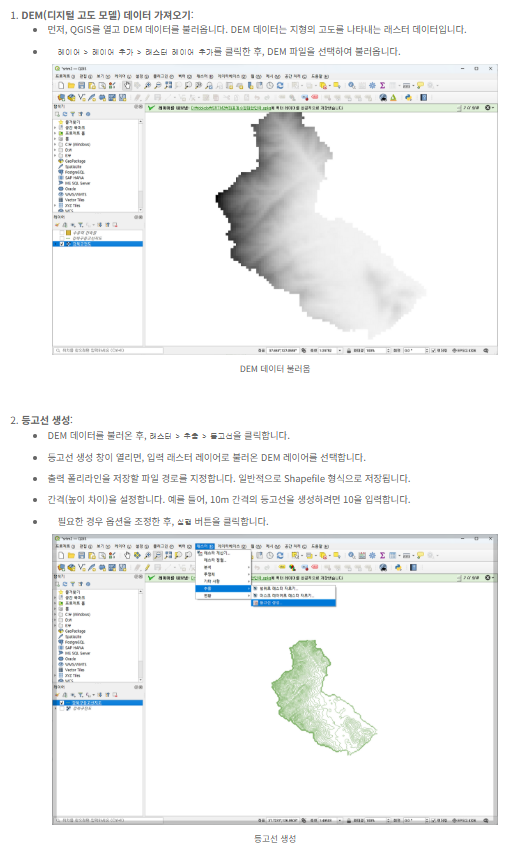Viewport: 514px width, 844px height.
Task: Toggle Render checkbox in DEM screenshot status bar
Action: (434, 350)
